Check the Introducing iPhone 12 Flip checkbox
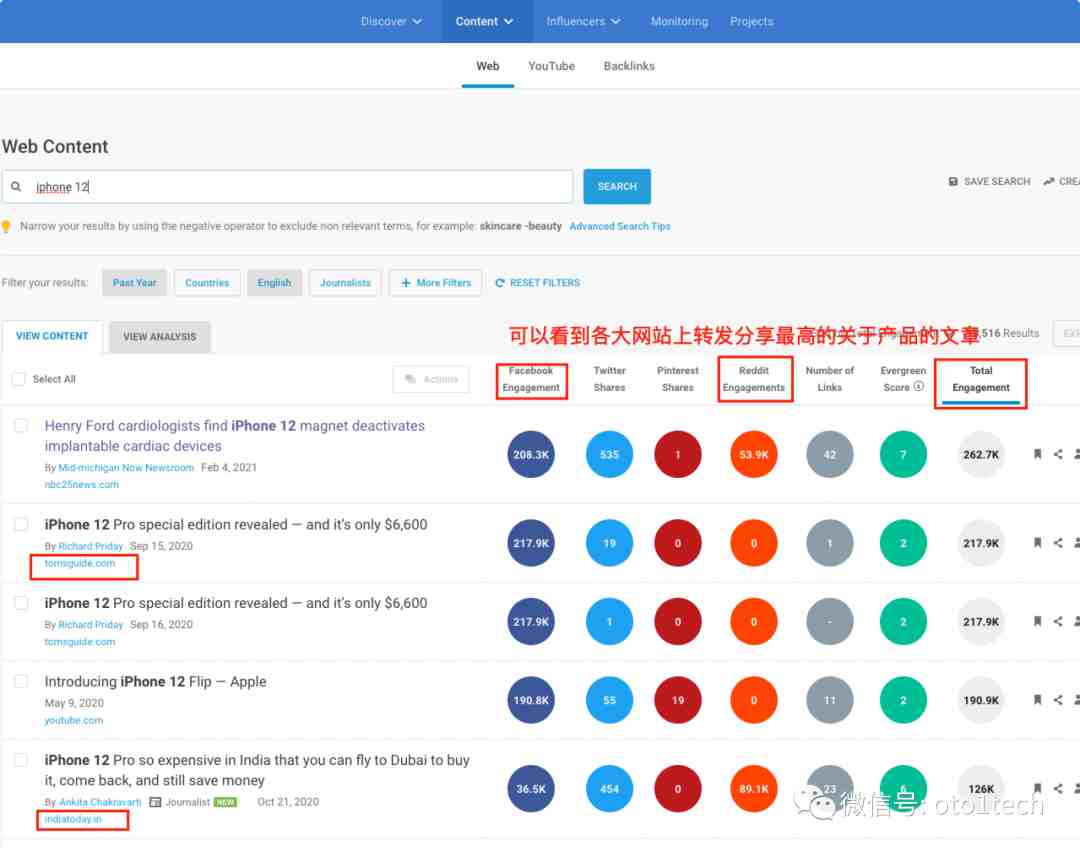Viewport: 1080px width, 852px height. [21, 681]
